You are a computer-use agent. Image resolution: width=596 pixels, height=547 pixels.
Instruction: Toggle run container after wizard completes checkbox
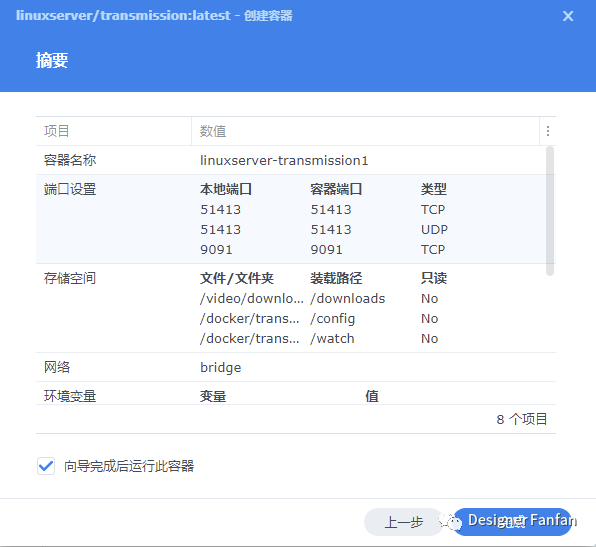point(46,466)
